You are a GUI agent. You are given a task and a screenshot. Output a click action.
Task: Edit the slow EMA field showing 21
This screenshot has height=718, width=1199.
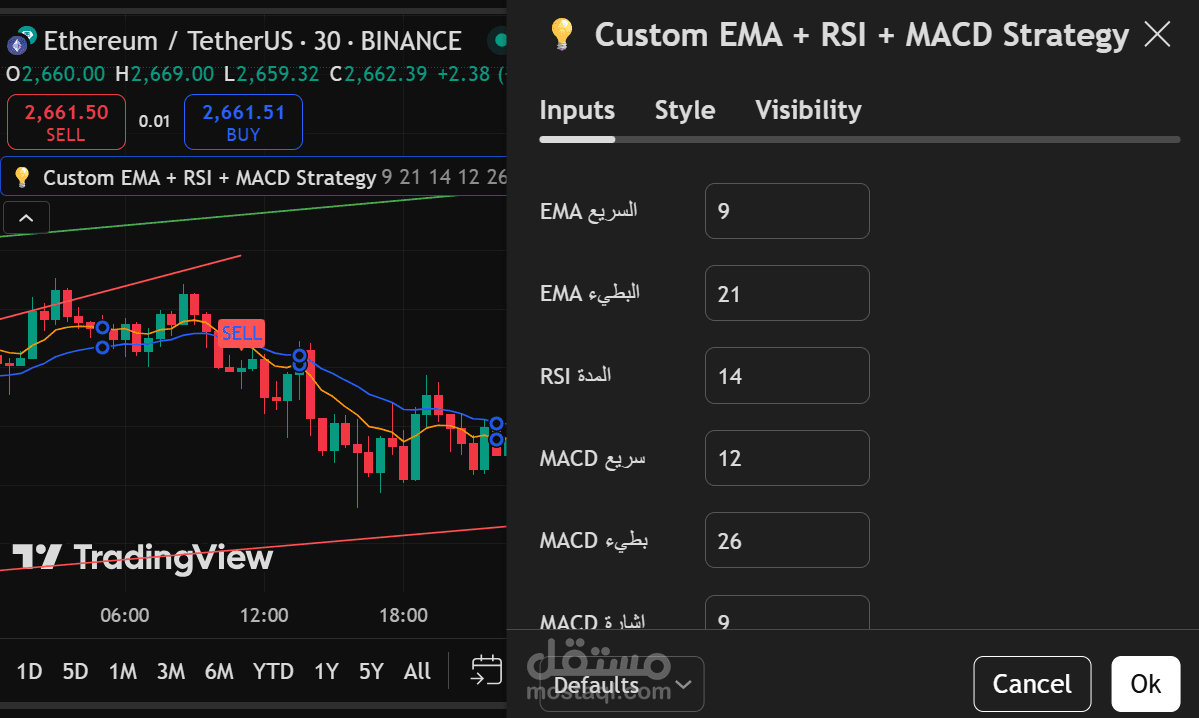click(x=787, y=293)
